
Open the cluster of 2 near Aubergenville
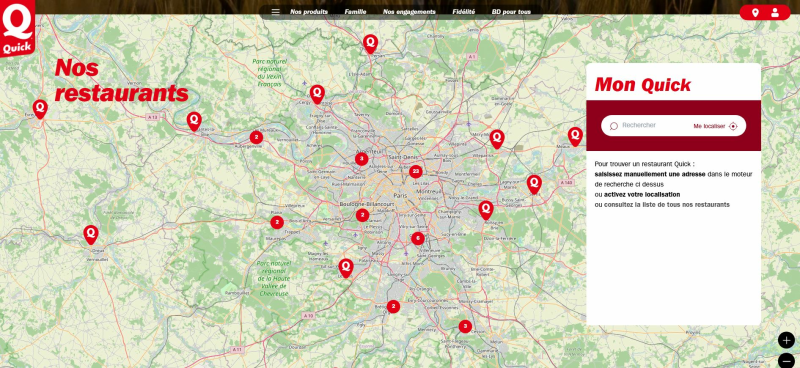[256, 137]
